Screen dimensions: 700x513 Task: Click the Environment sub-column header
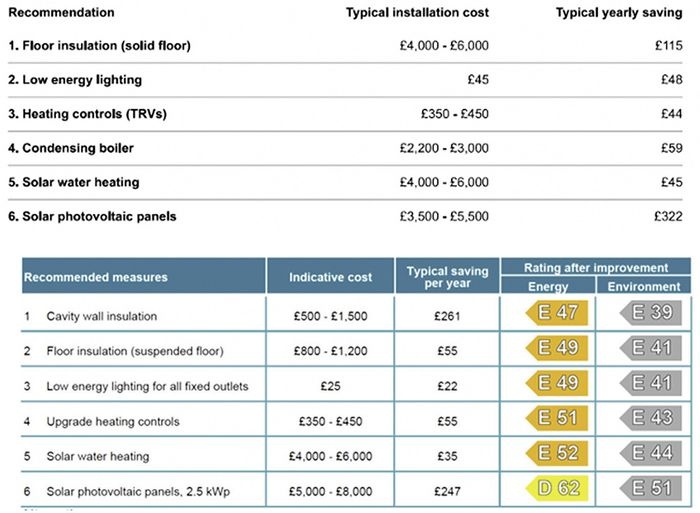coord(644,286)
